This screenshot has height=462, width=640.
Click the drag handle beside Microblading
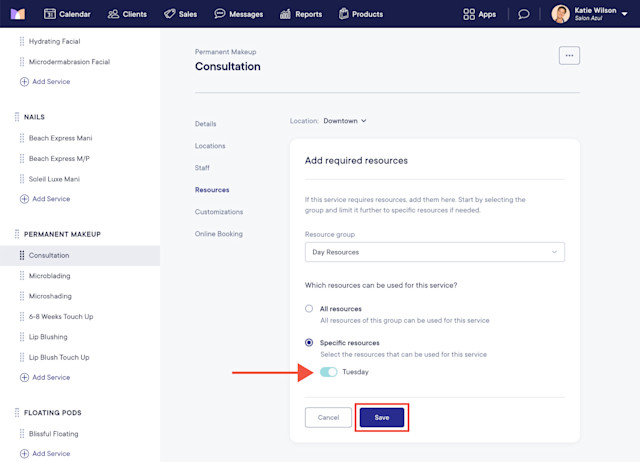click(22, 275)
